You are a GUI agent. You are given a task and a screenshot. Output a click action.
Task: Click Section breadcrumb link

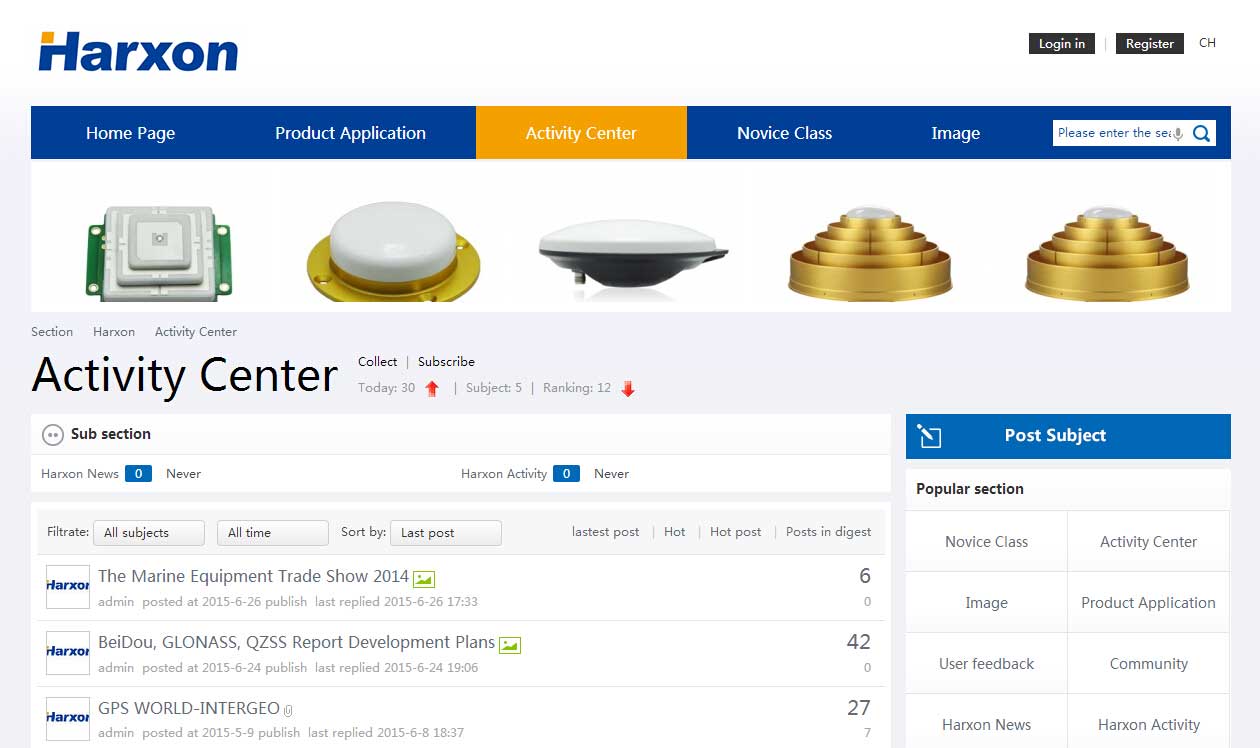52,332
